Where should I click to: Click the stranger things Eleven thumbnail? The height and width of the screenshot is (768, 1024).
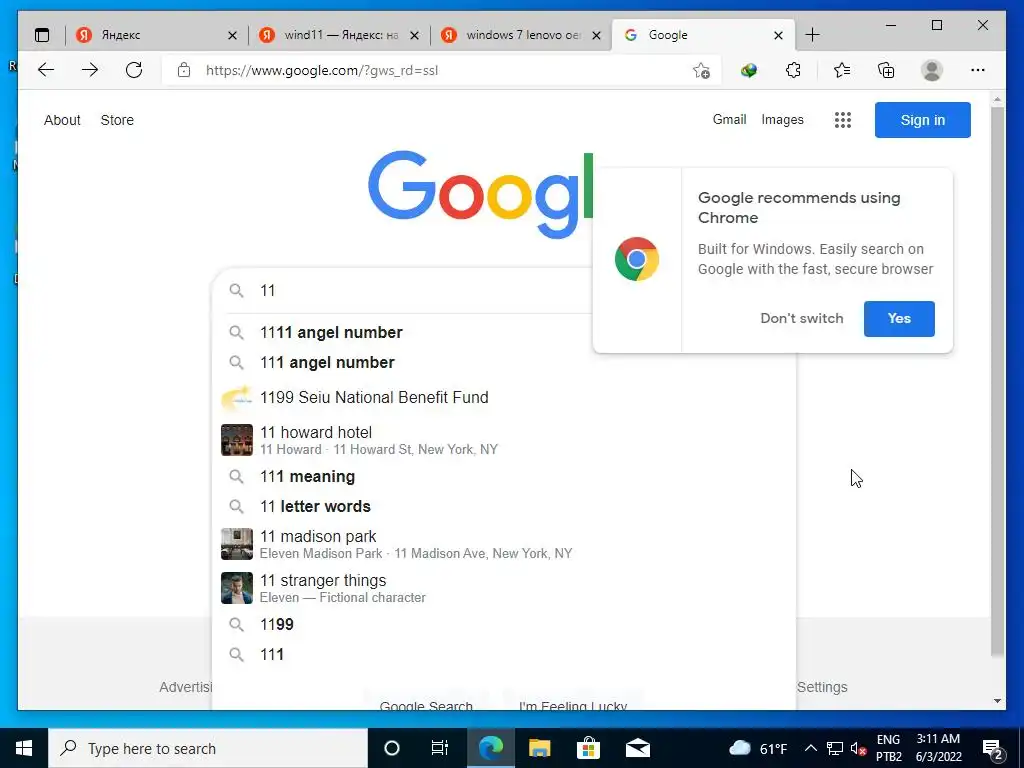click(x=236, y=588)
